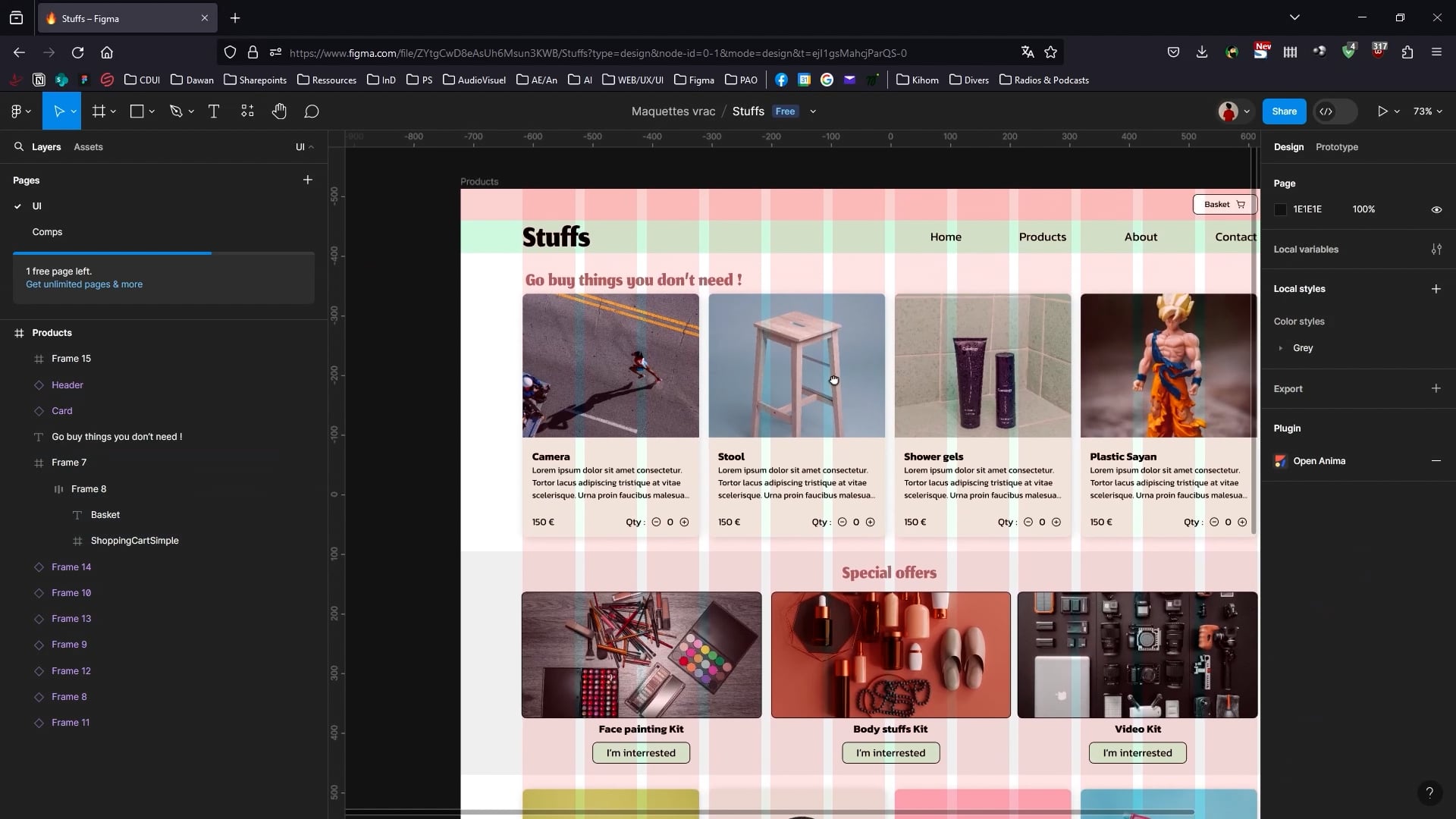
Task: Switch to the Assets tab
Action: click(x=89, y=146)
